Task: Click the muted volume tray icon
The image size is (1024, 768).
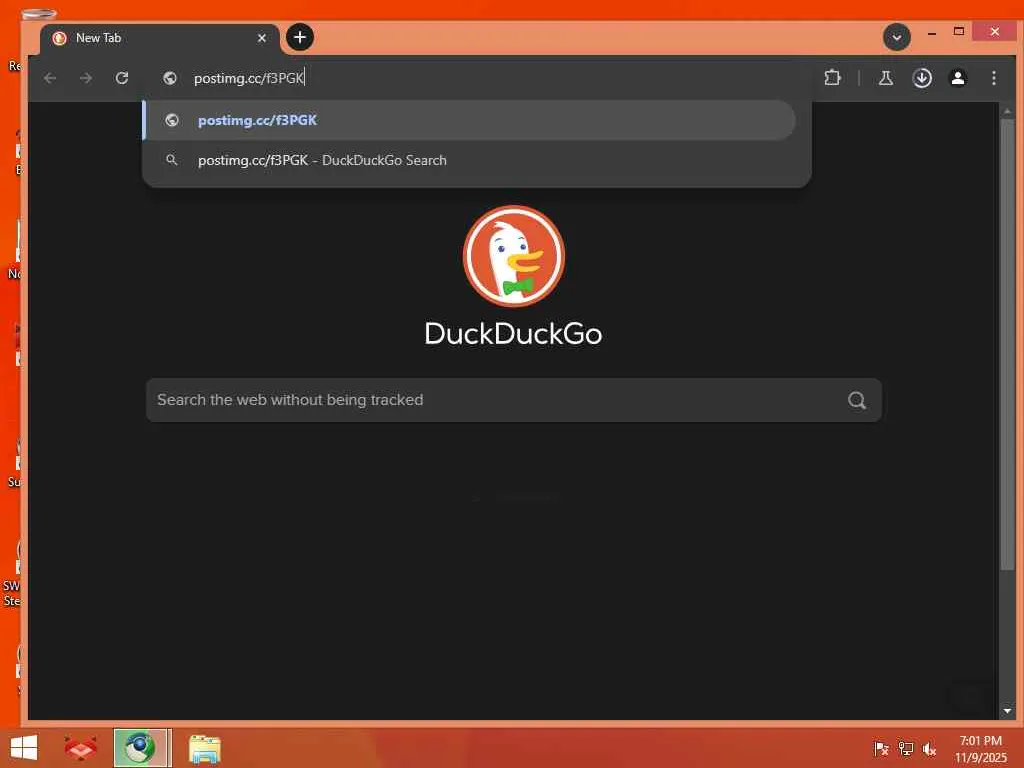Action: coord(929,748)
